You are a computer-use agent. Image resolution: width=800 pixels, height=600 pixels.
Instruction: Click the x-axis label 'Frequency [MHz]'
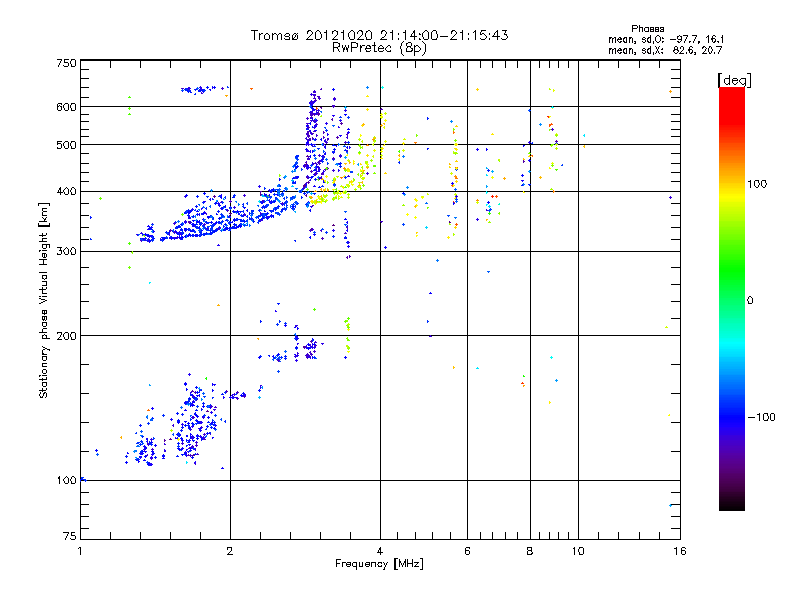[x=379, y=564]
